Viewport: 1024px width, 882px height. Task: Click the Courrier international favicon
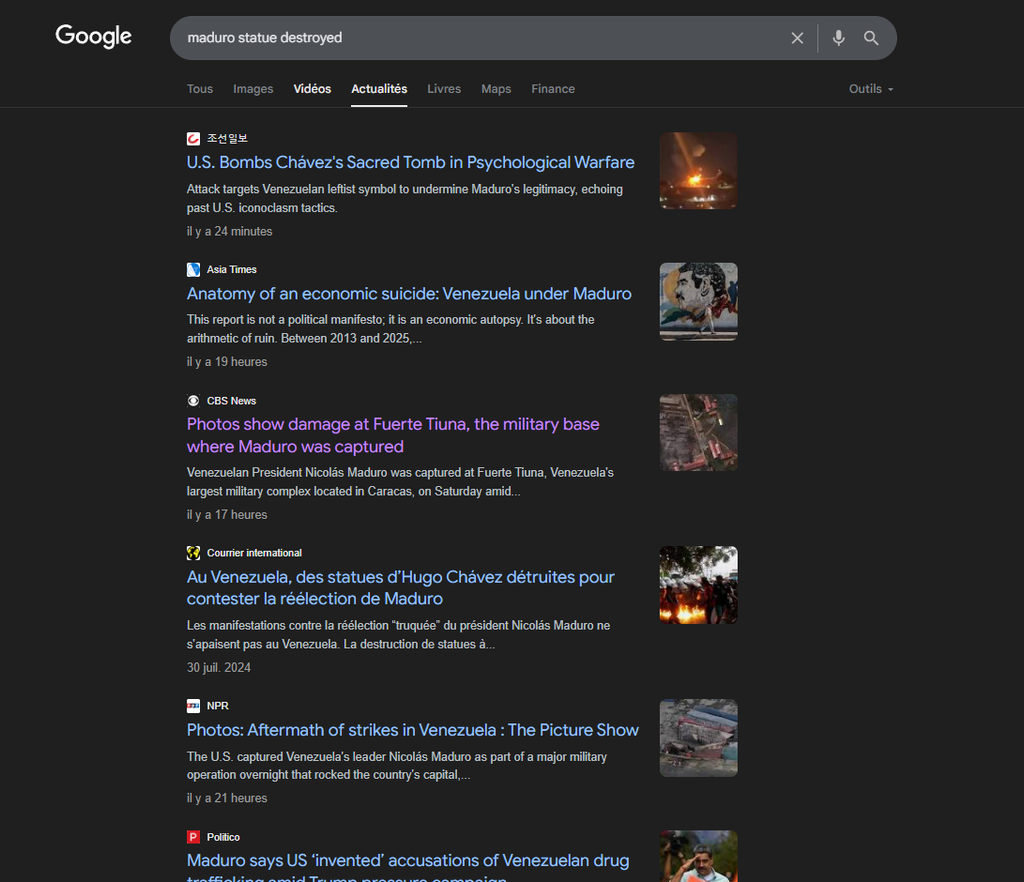pyautogui.click(x=194, y=553)
